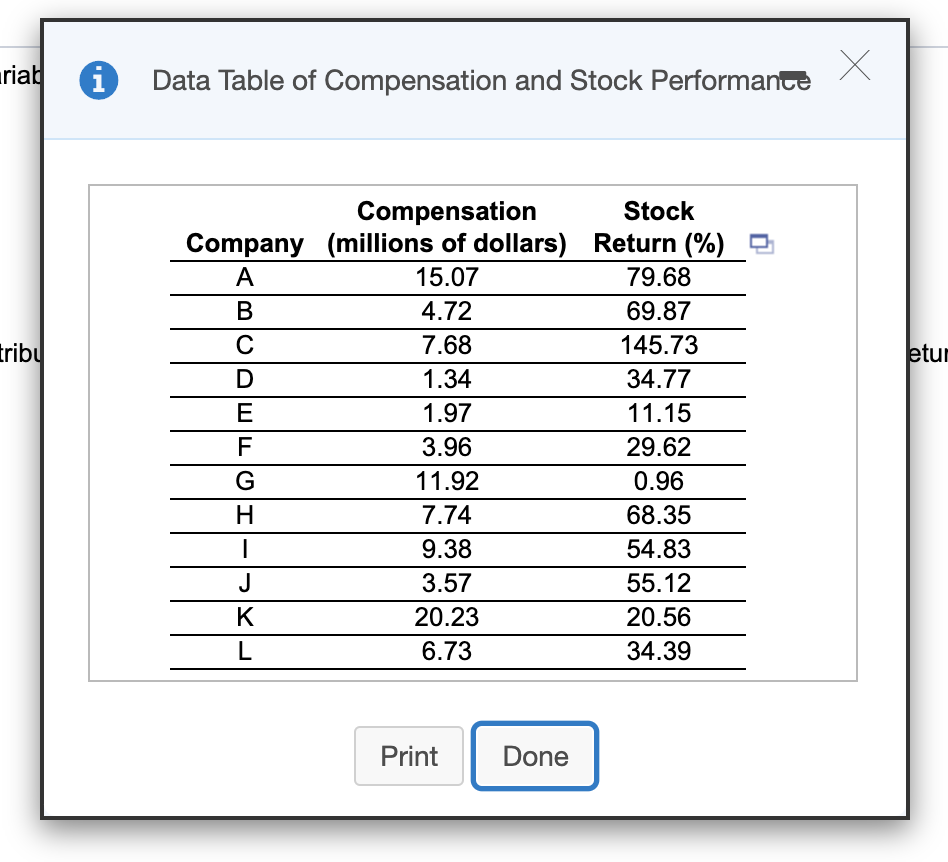The width and height of the screenshot is (948, 862).
Task: Select the compensation value 20.23
Action: (447, 618)
